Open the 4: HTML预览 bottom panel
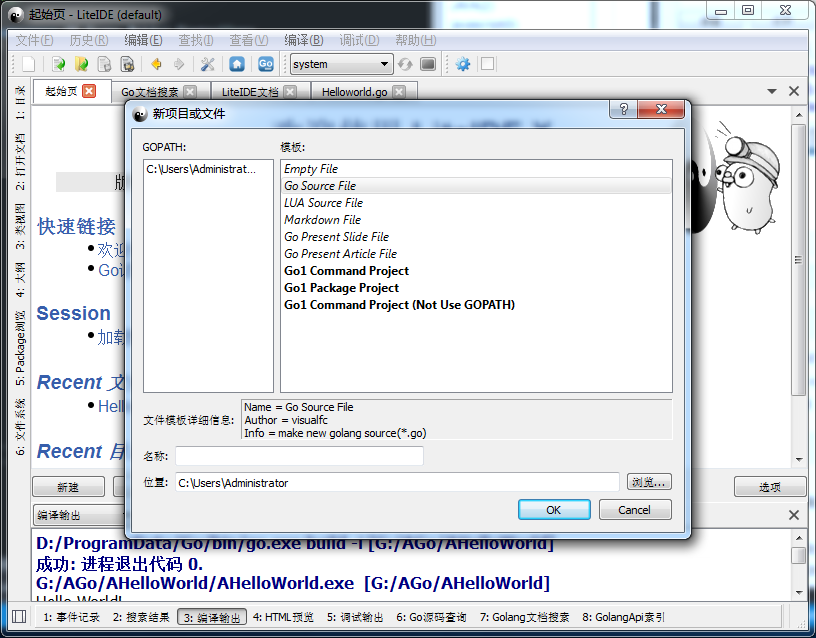Screen dimensions: 816x638 point(283,617)
